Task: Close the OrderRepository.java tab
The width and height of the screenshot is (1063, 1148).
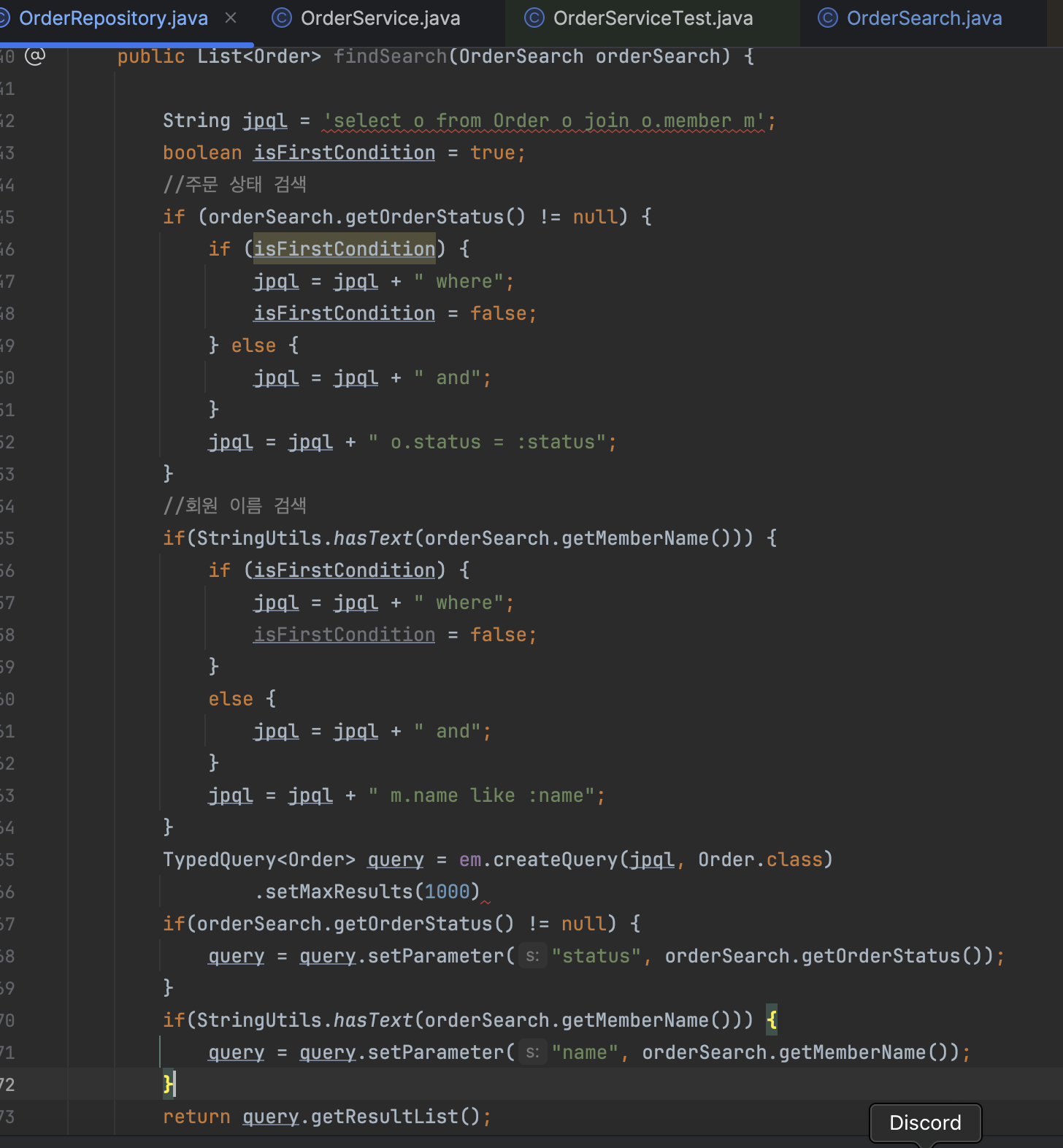Action: click(231, 18)
